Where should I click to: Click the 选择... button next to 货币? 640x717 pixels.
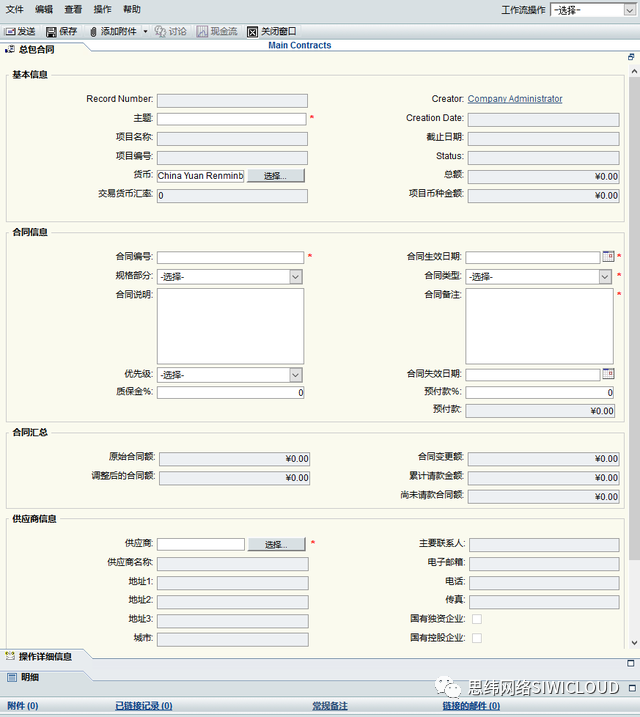276,176
